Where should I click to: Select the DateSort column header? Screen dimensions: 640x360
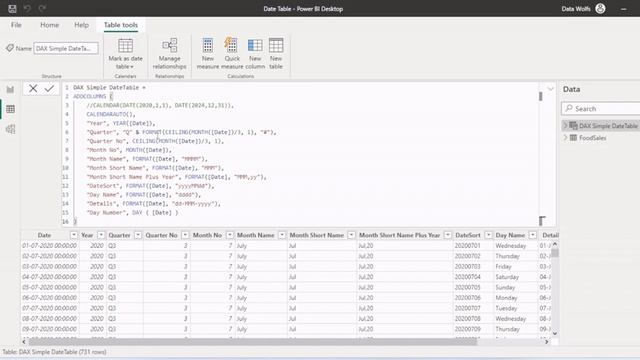coord(468,235)
